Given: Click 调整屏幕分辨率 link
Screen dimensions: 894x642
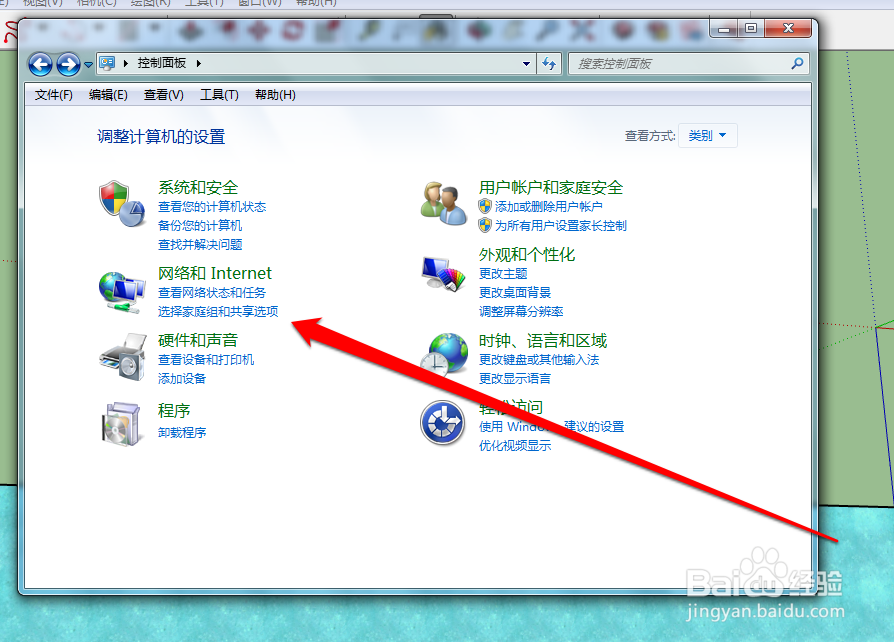Looking at the screenshot, I should pyautogui.click(x=521, y=311).
